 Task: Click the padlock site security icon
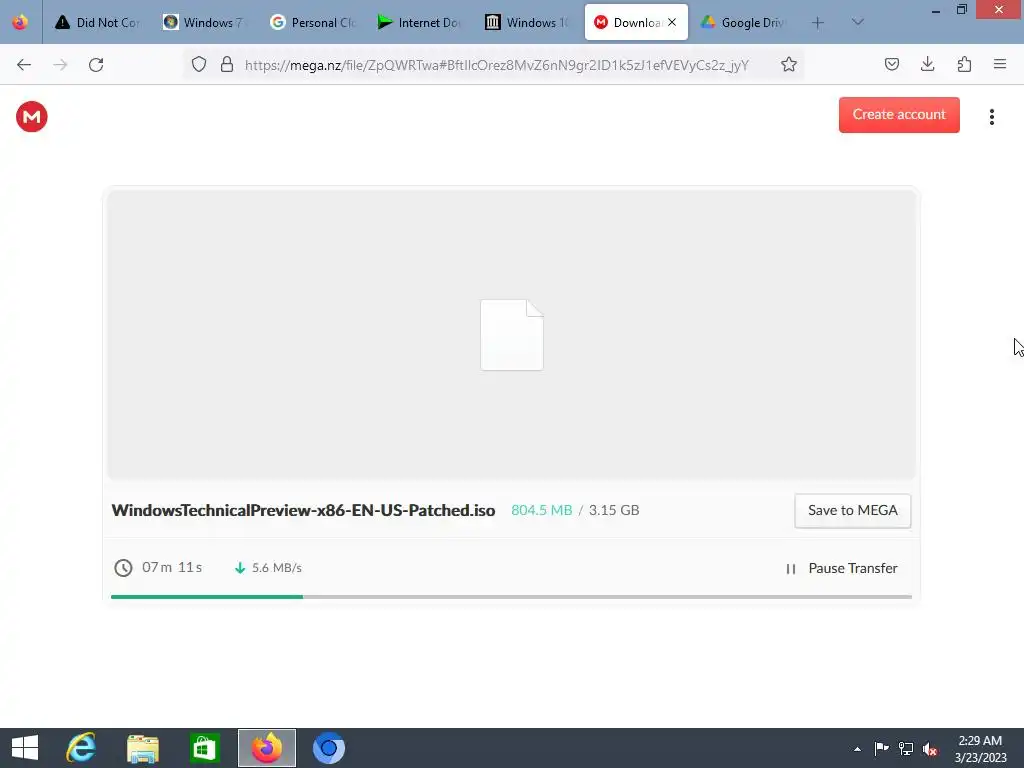227,64
